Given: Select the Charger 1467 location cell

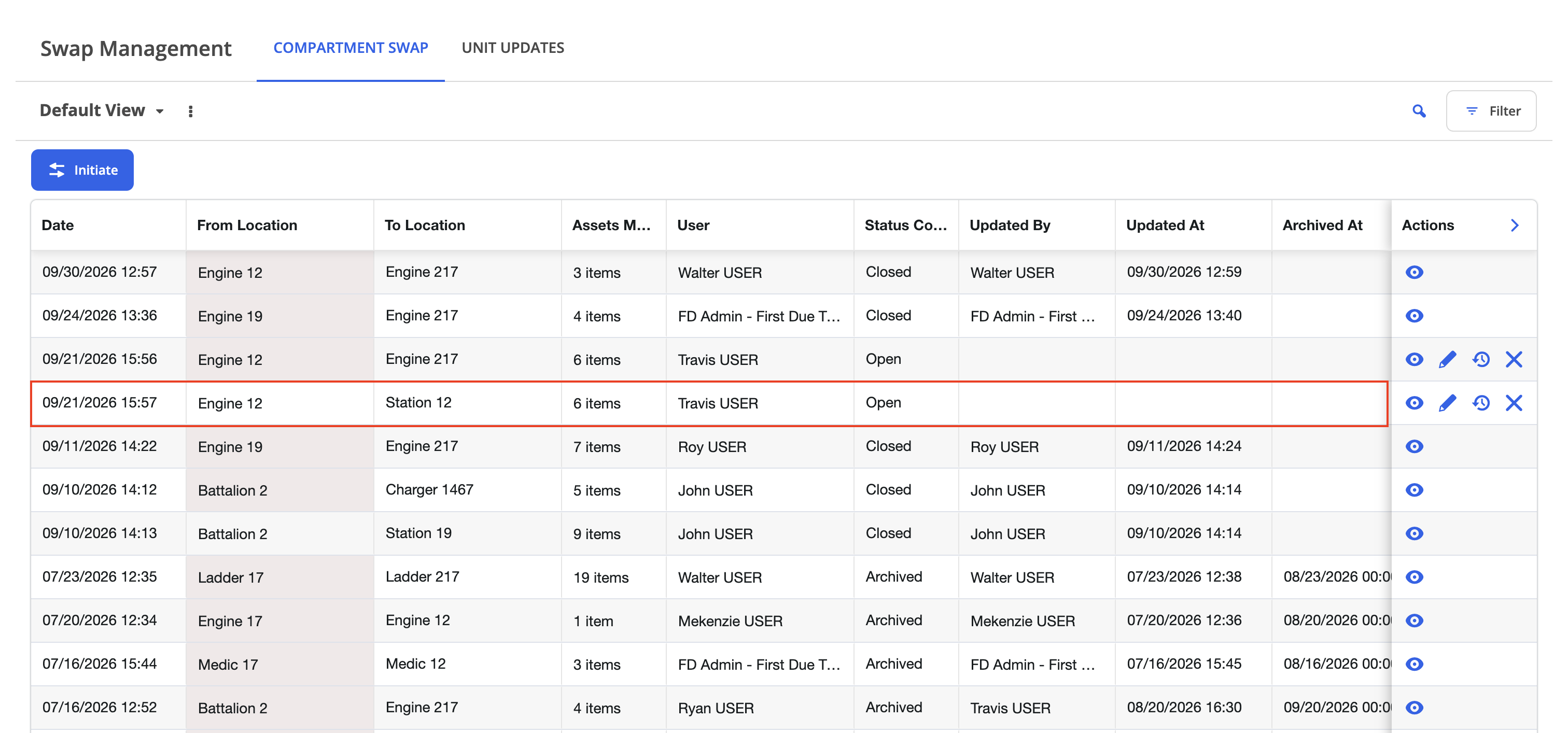Looking at the screenshot, I should (468, 490).
